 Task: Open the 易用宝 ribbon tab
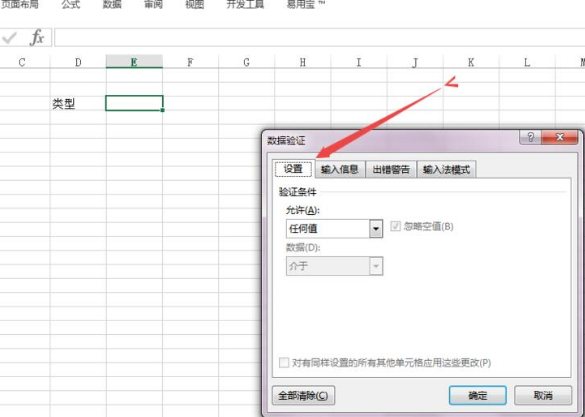(x=306, y=4)
